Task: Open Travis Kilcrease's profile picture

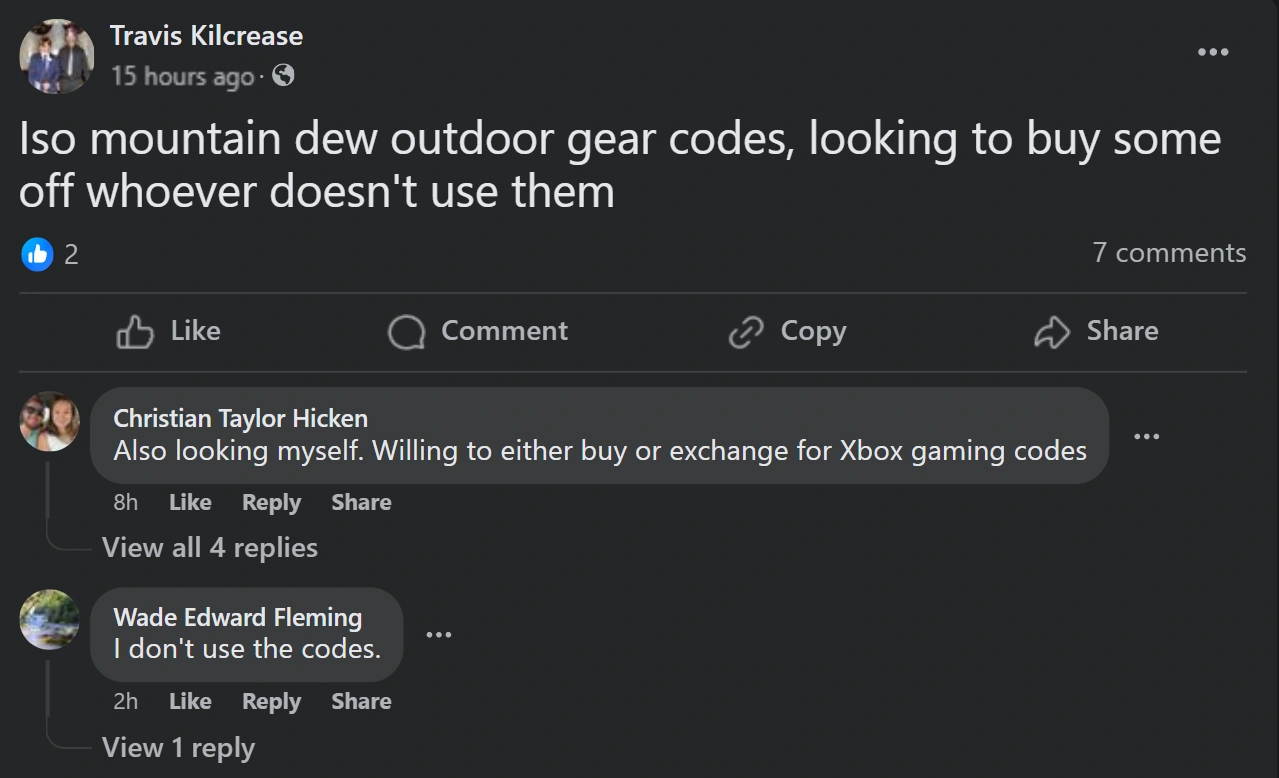Action: click(56, 56)
